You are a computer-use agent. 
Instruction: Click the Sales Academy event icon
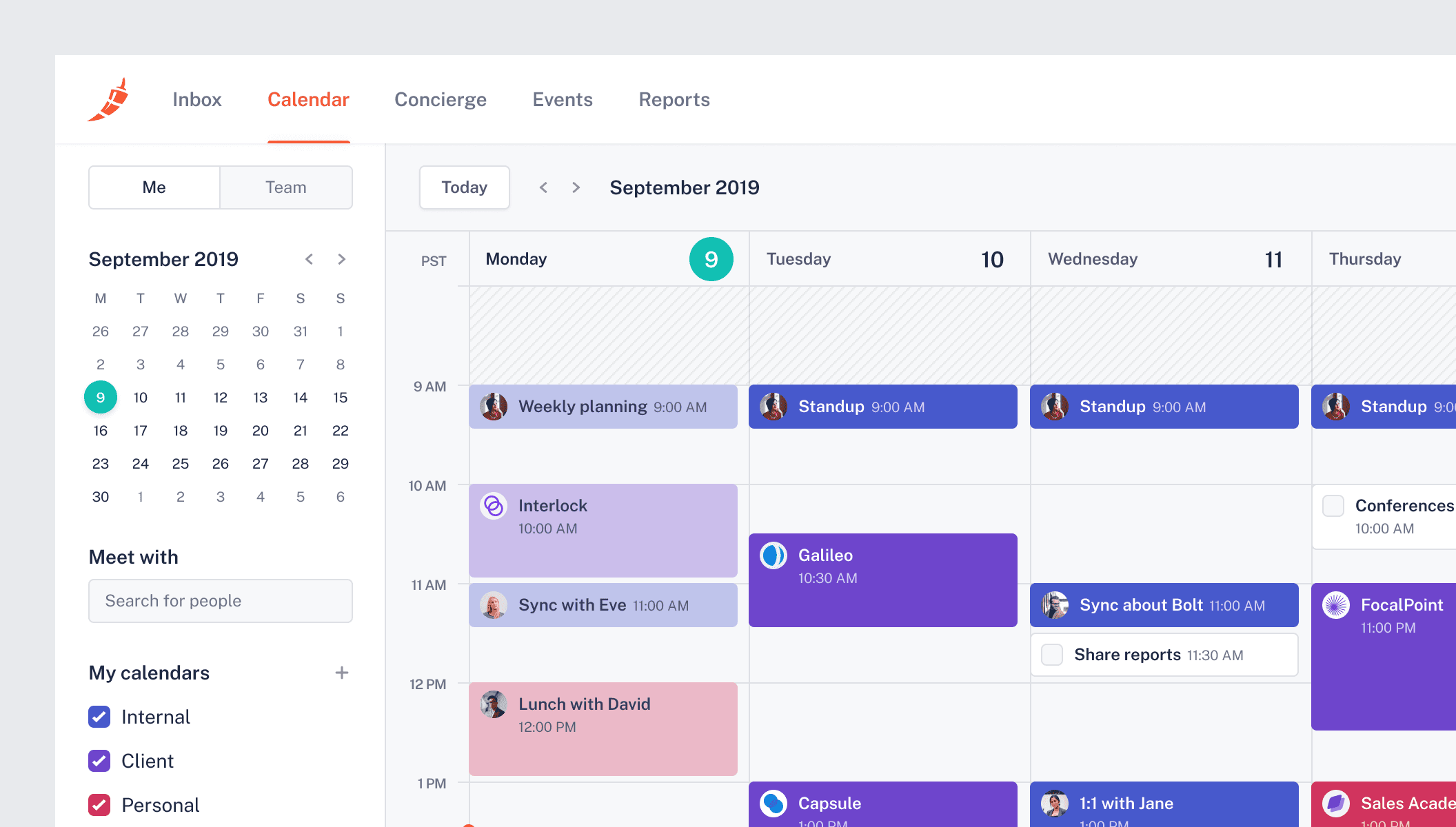coord(1335,803)
